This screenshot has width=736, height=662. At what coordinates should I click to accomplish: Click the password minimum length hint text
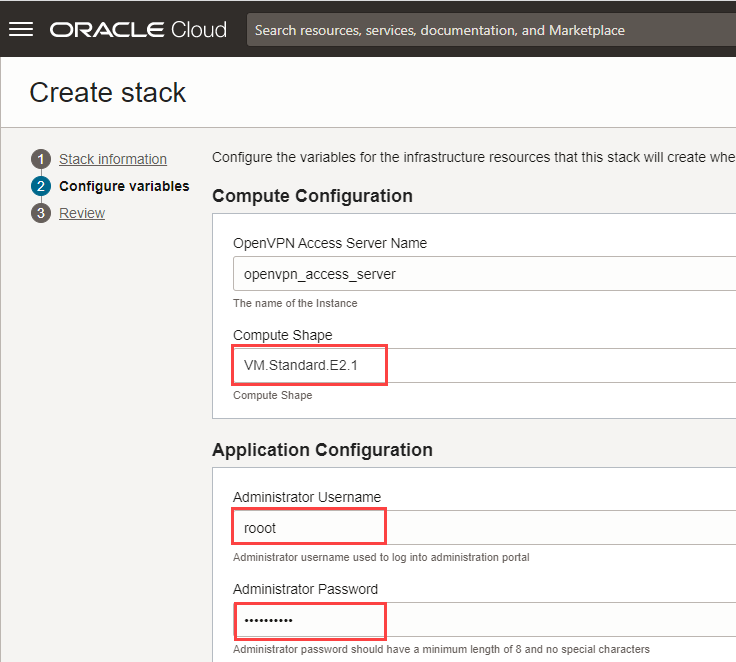441,649
